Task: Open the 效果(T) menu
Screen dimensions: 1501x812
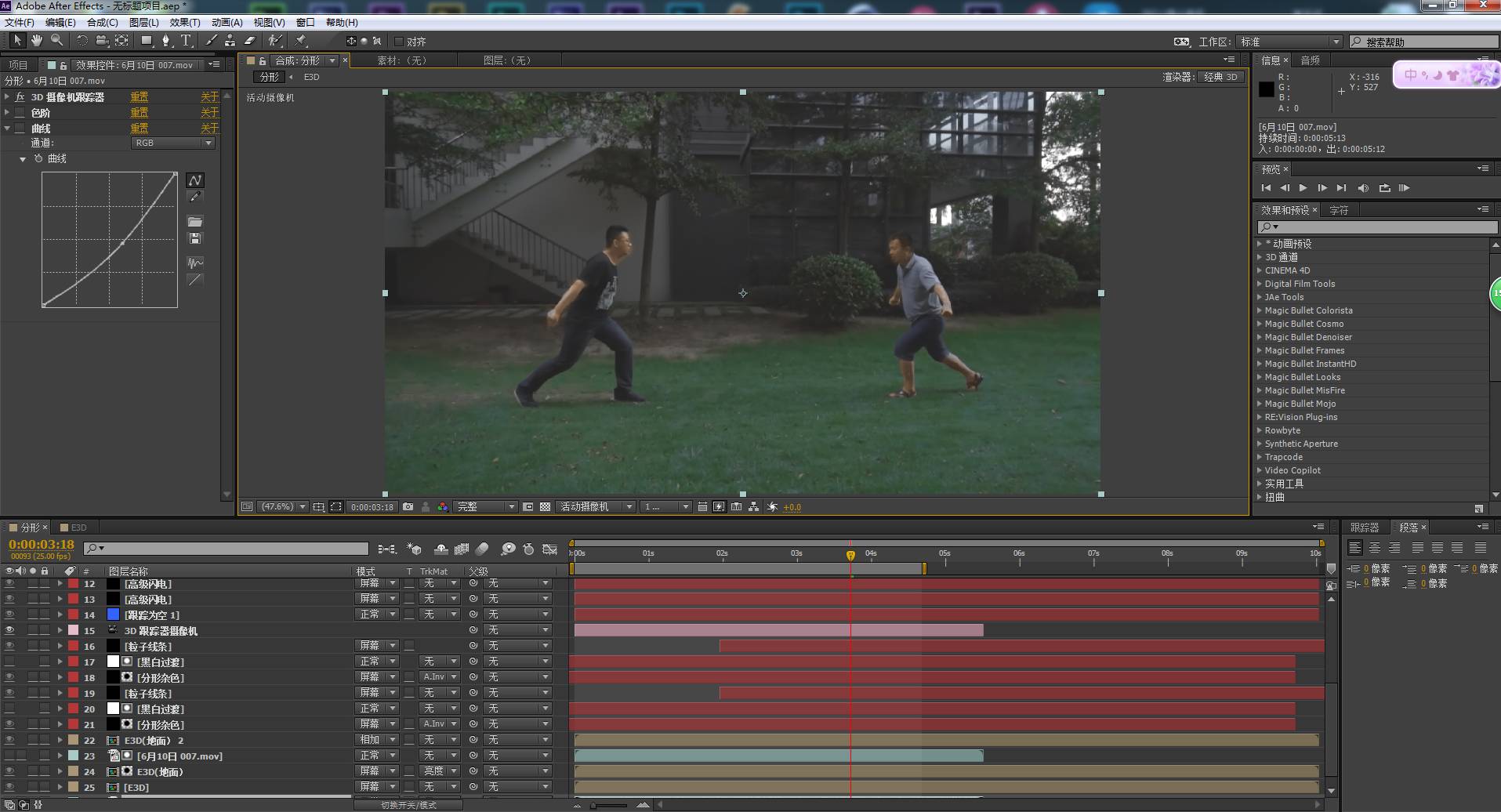Action: coord(185,23)
